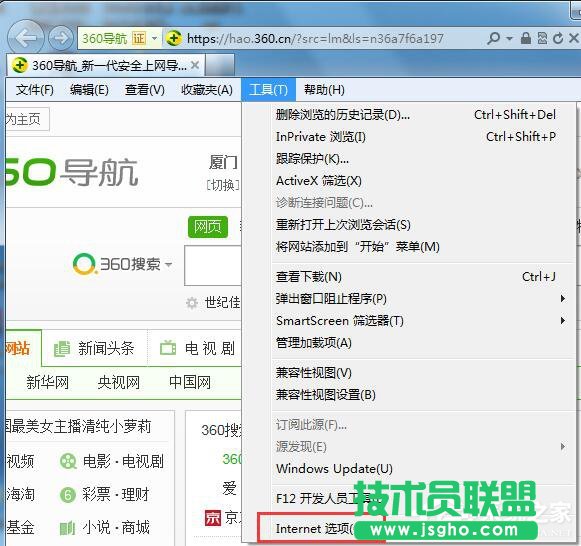Click the 厦门 city link

click(x=223, y=162)
